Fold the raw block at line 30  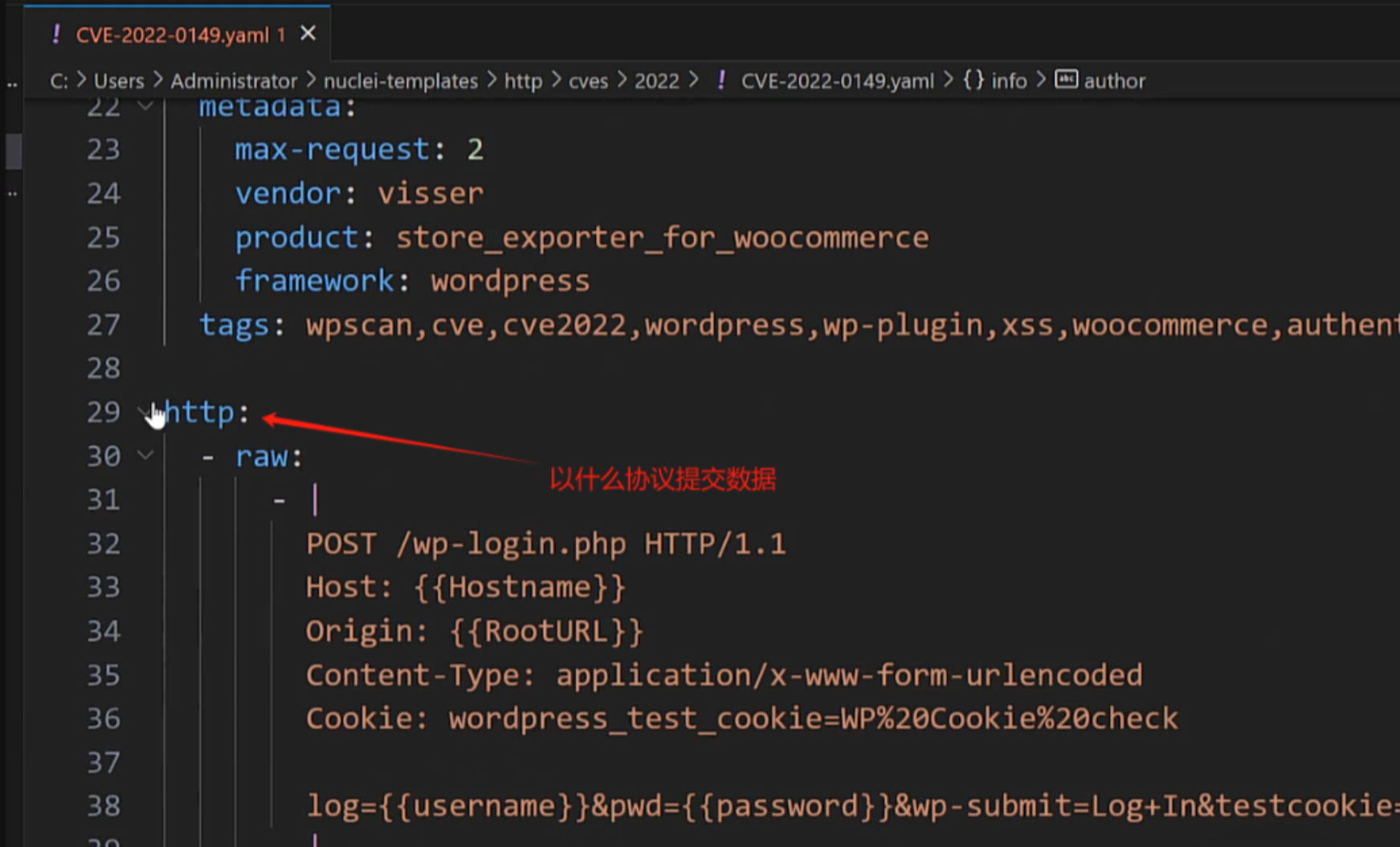[145, 455]
